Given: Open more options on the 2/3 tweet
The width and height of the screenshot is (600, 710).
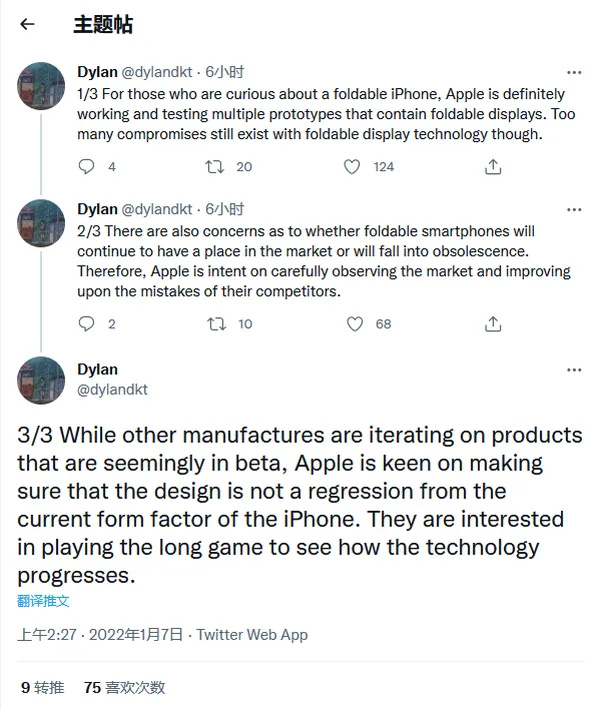Looking at the screenshot, I should pos(574,210).
